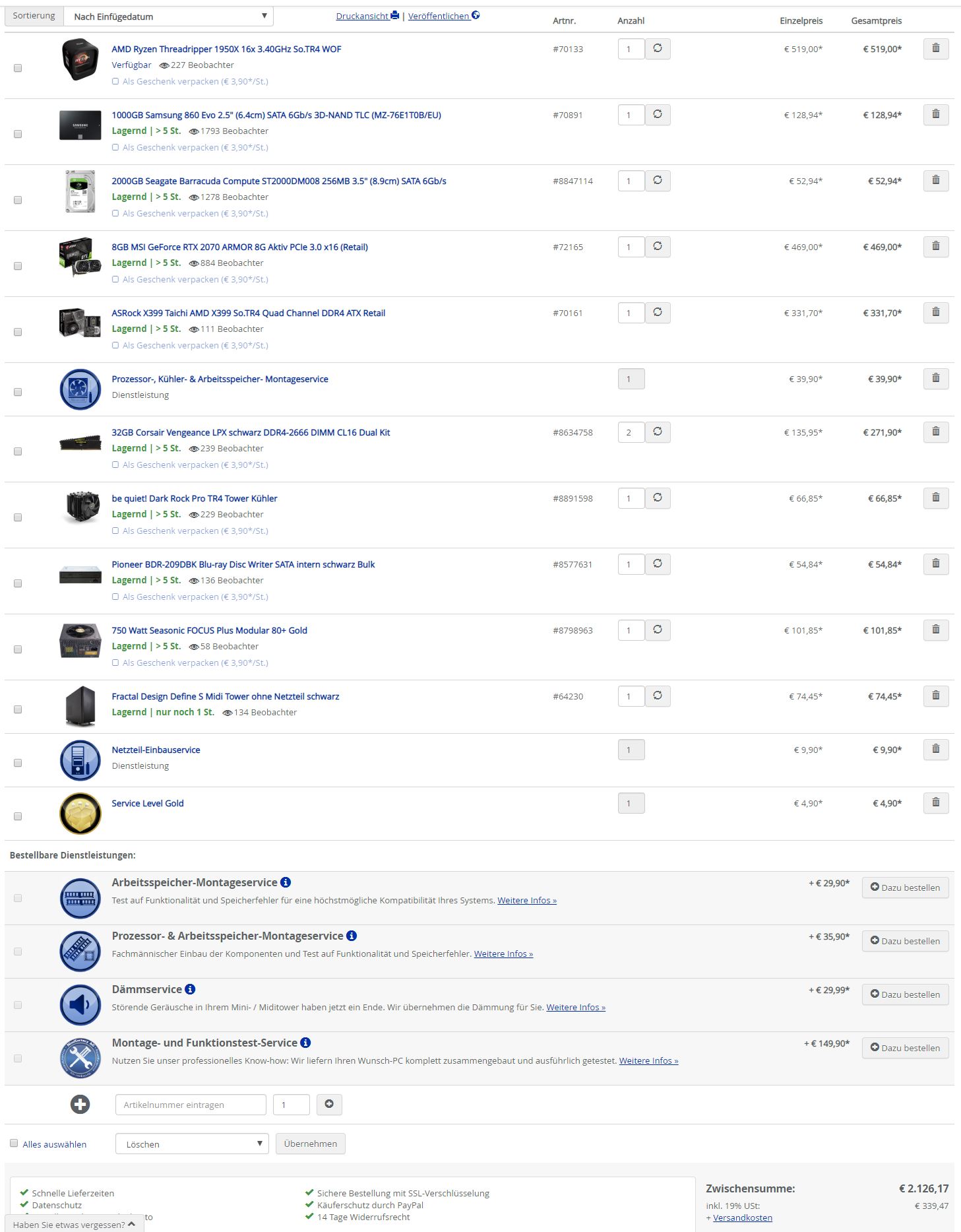The width and height of the screenshot is (961, 1232).
Task: Refresh quantity of Corsair Vengeance RAM
Action: click(658, 432)
